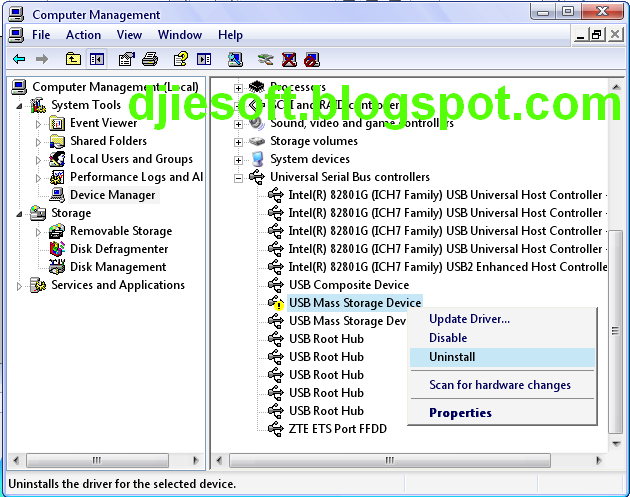Click the Disable device toolbar icon
This screenshot has height=497, width=630.
[x=312, y=59]
